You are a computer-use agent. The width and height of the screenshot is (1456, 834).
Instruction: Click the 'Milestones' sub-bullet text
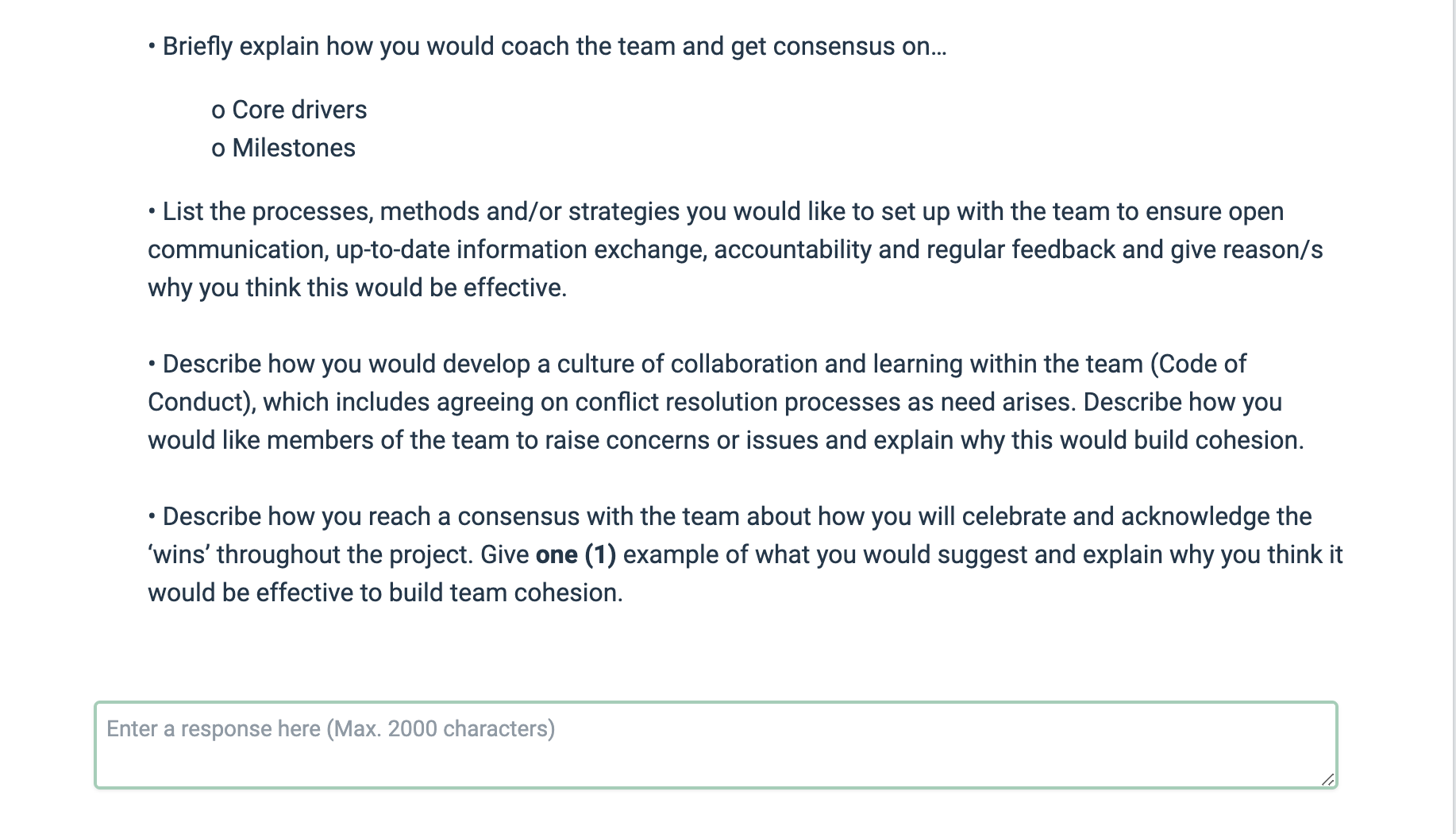[294, 148]
